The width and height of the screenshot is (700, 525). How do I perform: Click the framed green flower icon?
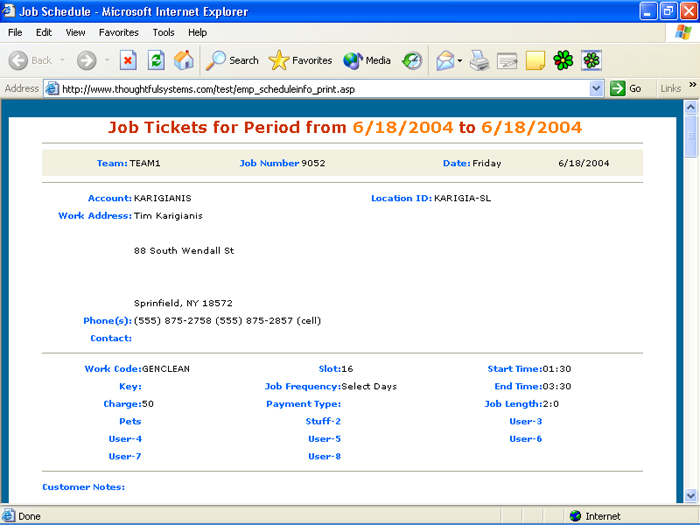click(592, 60)
